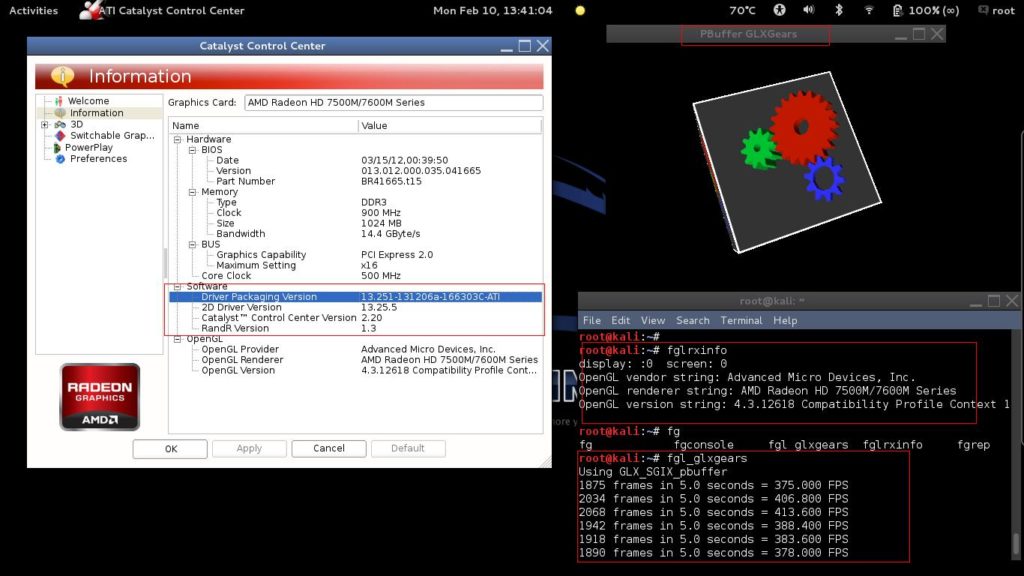Click the Value column header
This screenshot has width=1024, height=576.
tap(450, 125)
